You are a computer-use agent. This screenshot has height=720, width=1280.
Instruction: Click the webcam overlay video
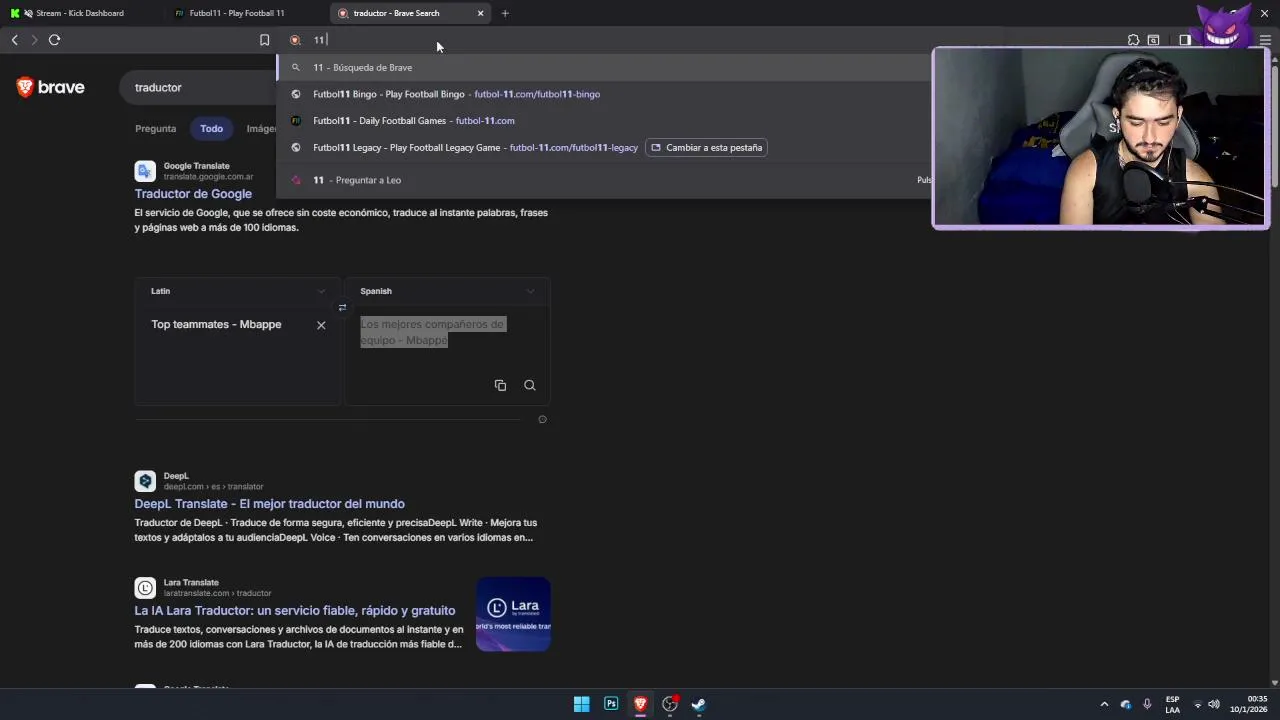pos(1101,138)
